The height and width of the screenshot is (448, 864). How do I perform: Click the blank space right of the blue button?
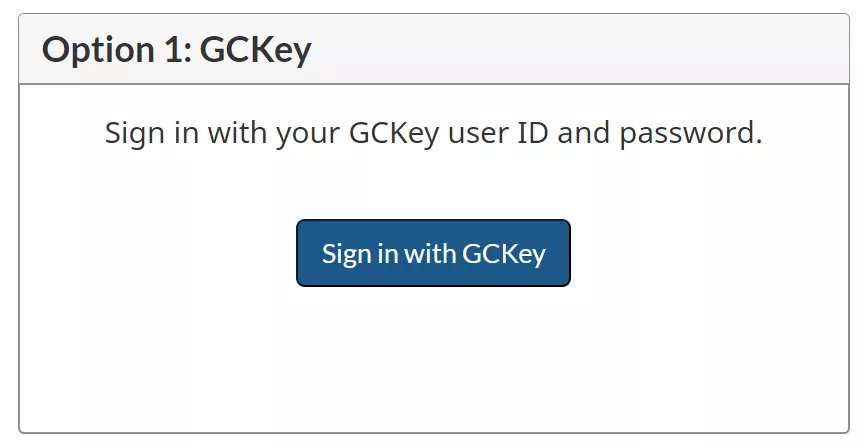[710, 253]
